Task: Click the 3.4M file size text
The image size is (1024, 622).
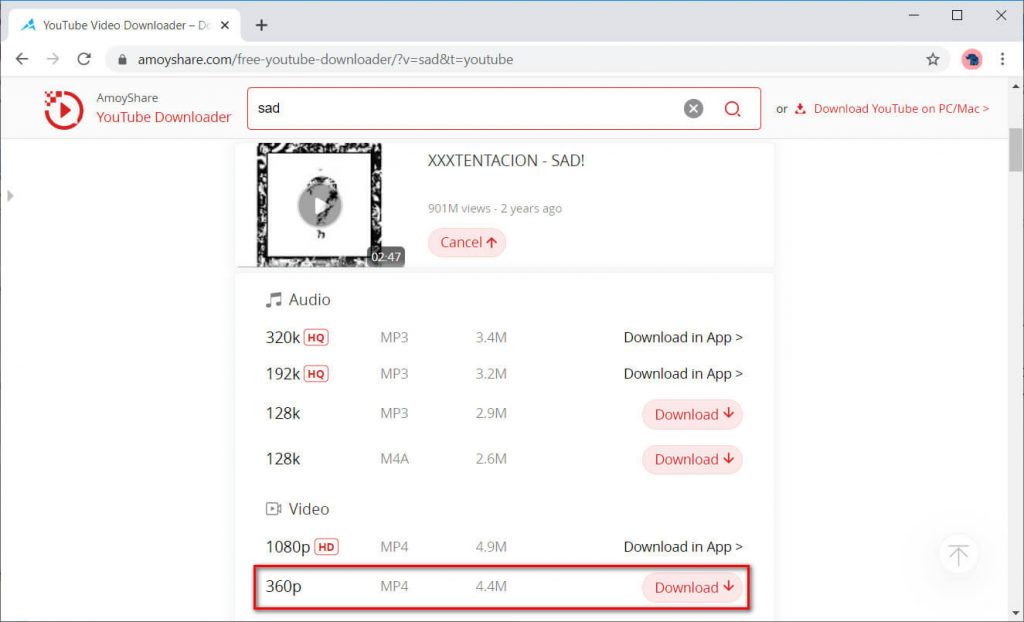Action: pyautogui.click(x=491, y=338)
